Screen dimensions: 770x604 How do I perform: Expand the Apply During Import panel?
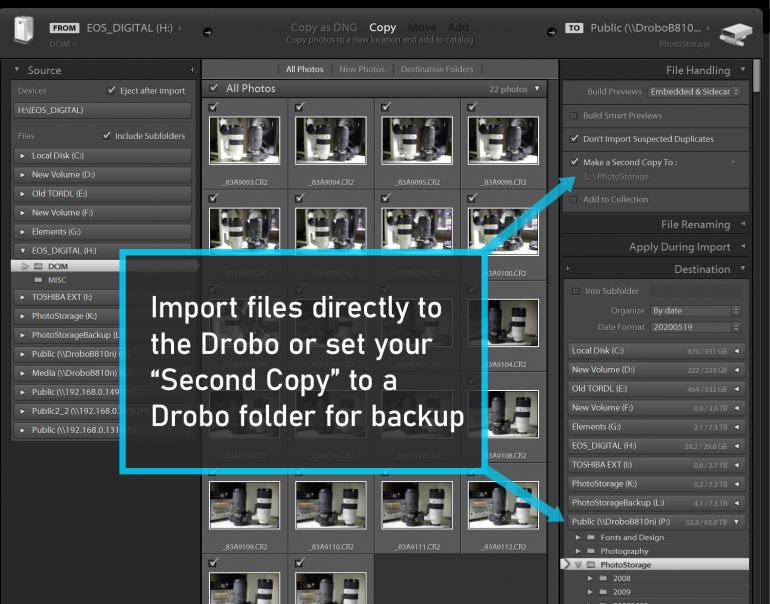click(743, 246)
